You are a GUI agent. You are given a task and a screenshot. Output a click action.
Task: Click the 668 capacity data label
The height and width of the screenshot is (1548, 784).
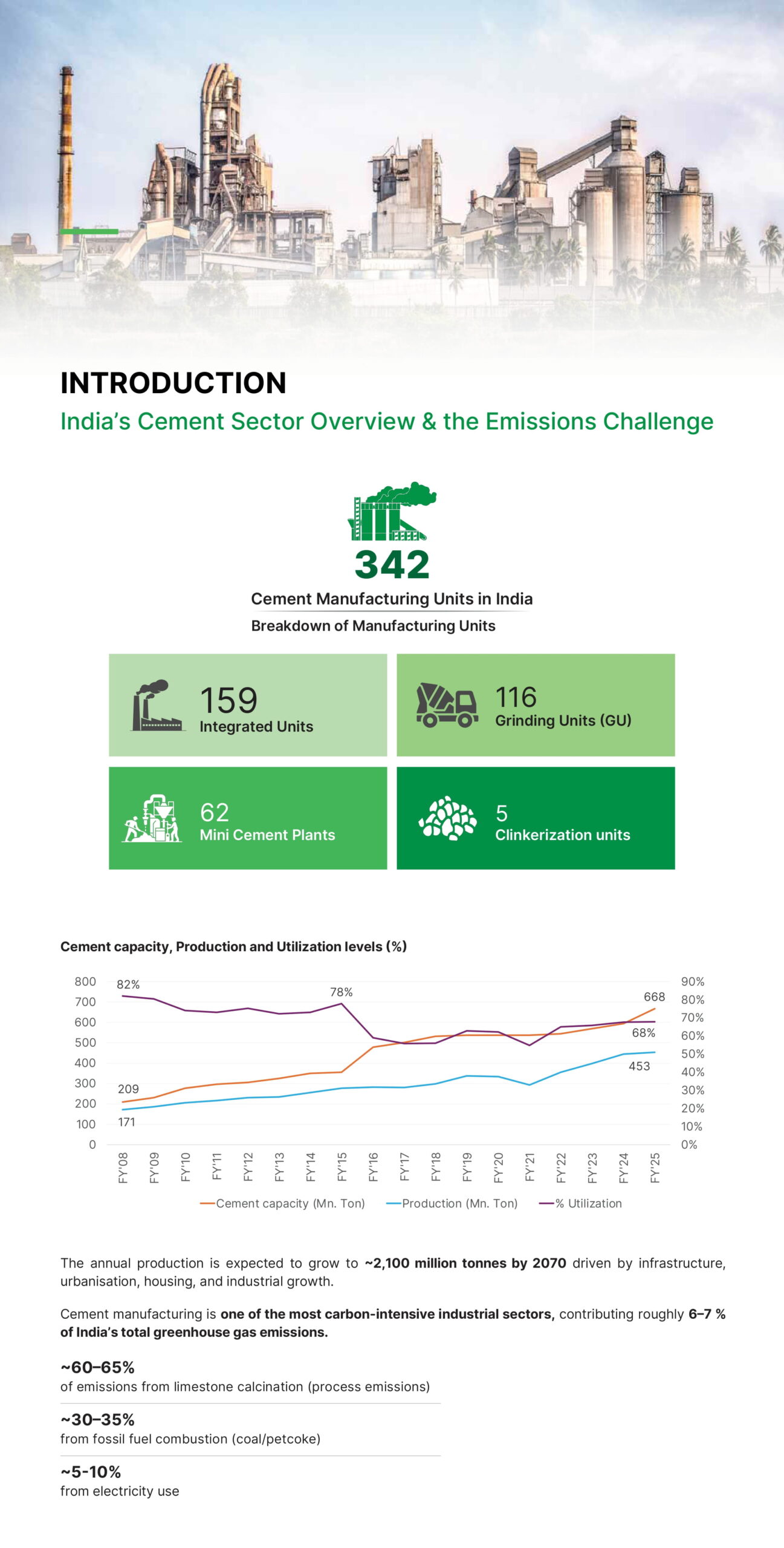tap(654, 997)
